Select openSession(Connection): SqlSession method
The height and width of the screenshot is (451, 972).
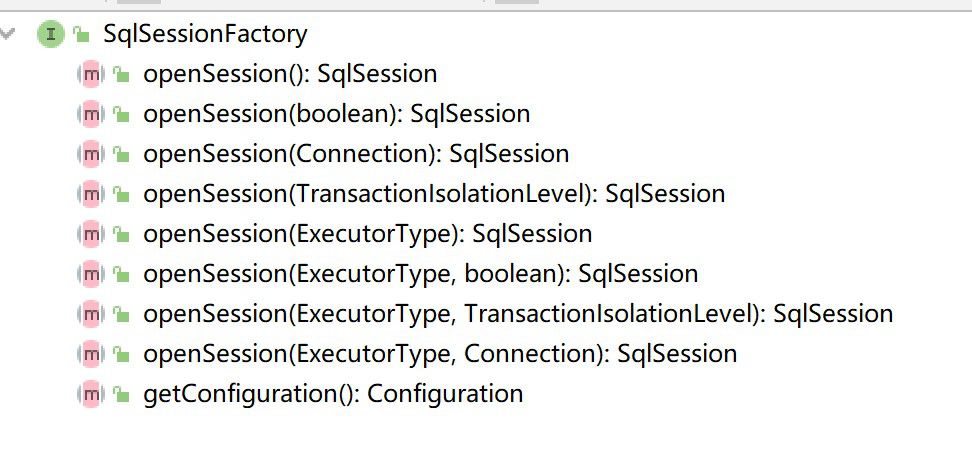(x=356, y=154)
